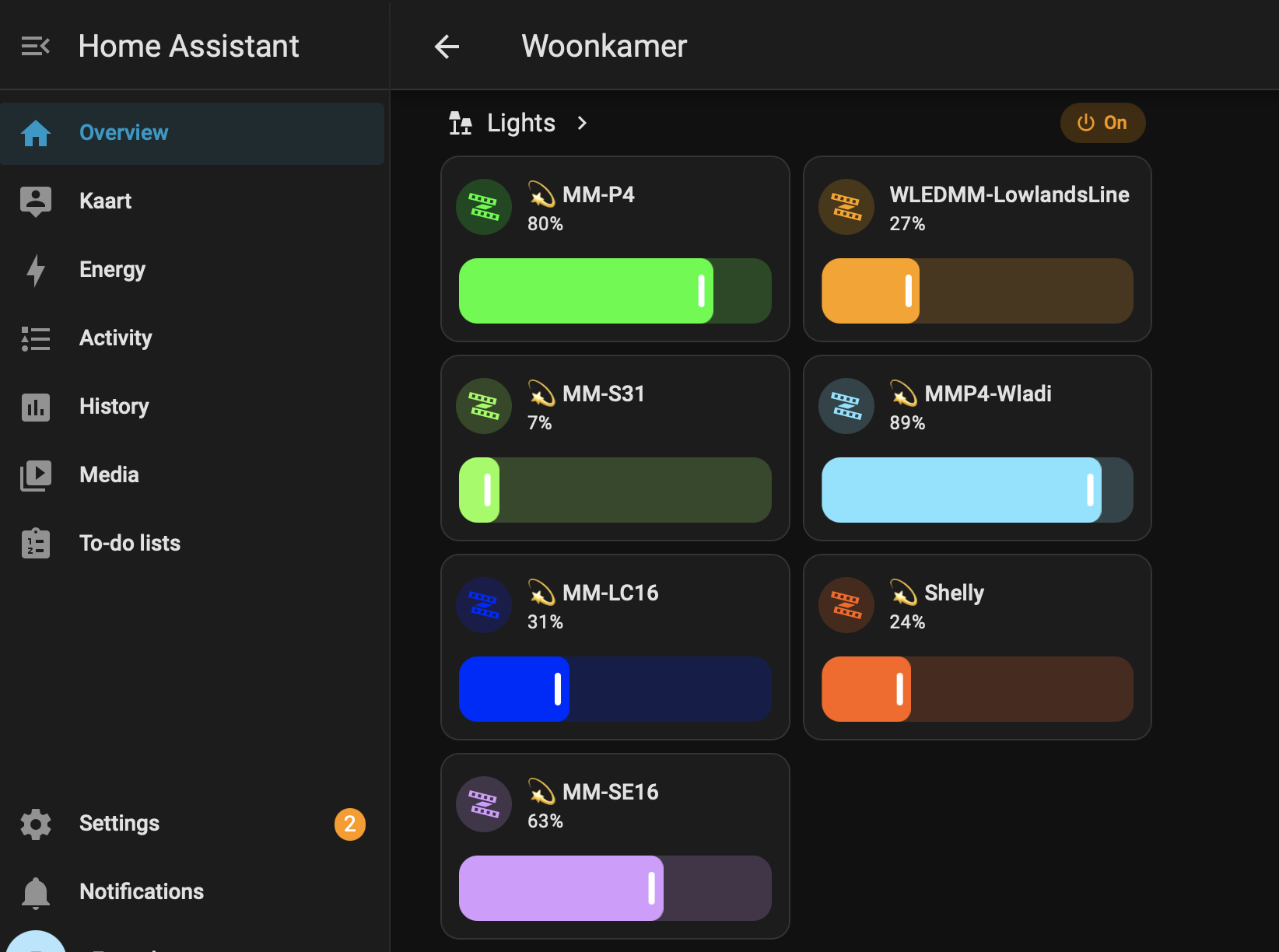Click the Energy lightning bolt icon
1279x952 pixels.
click(x=36, y=270)
